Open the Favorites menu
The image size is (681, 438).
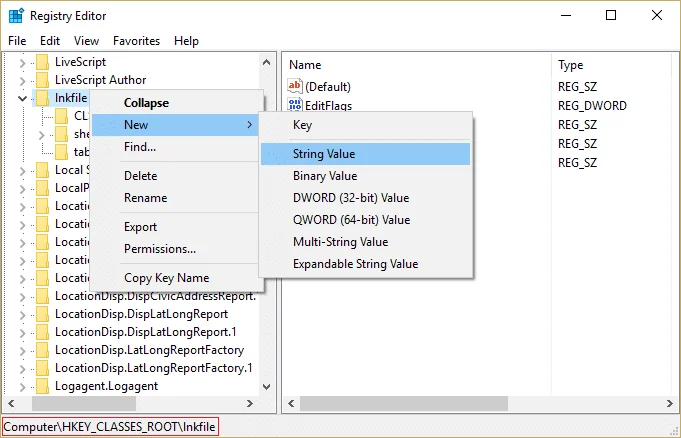136,41
